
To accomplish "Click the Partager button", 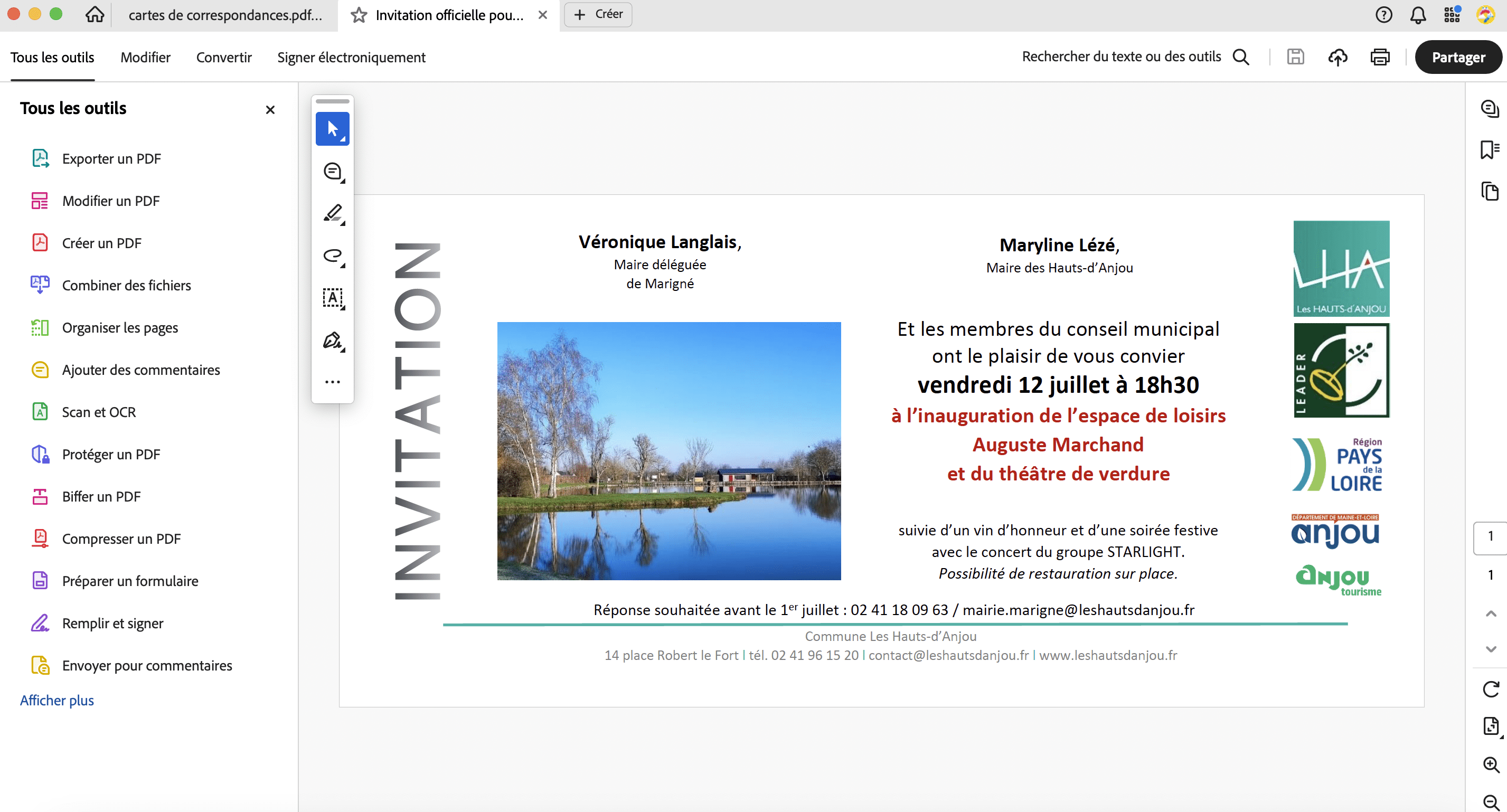I will (x=1458, y=58).
